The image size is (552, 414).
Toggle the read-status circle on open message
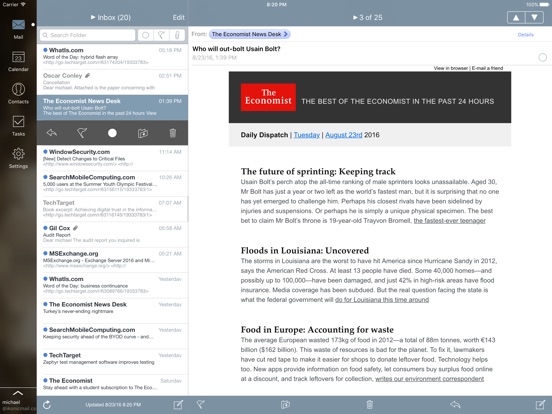point(542,57)
